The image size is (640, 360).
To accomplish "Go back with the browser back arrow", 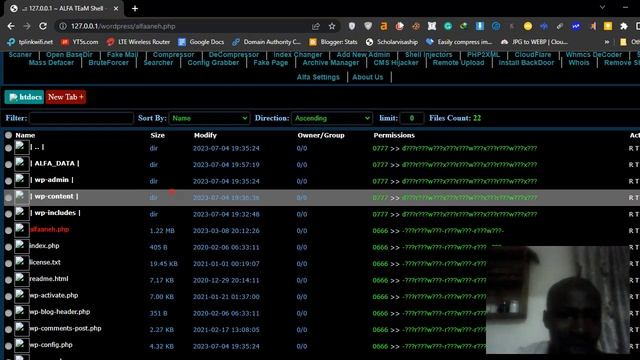I will [11, 26].
